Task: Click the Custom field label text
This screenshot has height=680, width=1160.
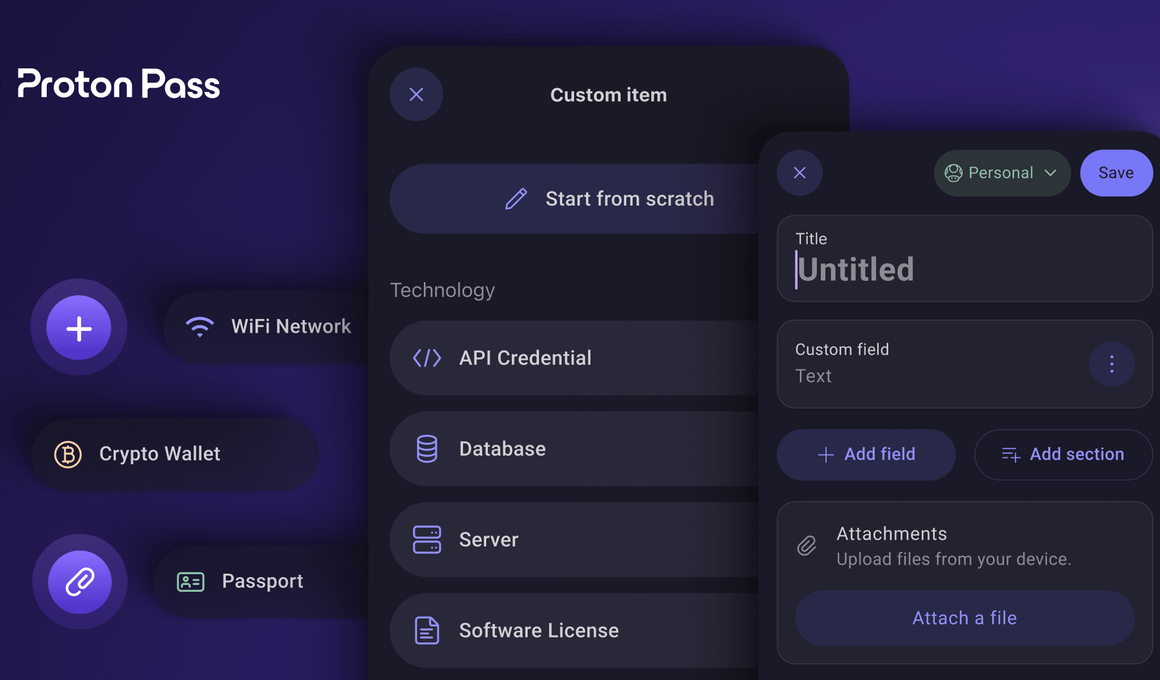Action: pos(842,349)
